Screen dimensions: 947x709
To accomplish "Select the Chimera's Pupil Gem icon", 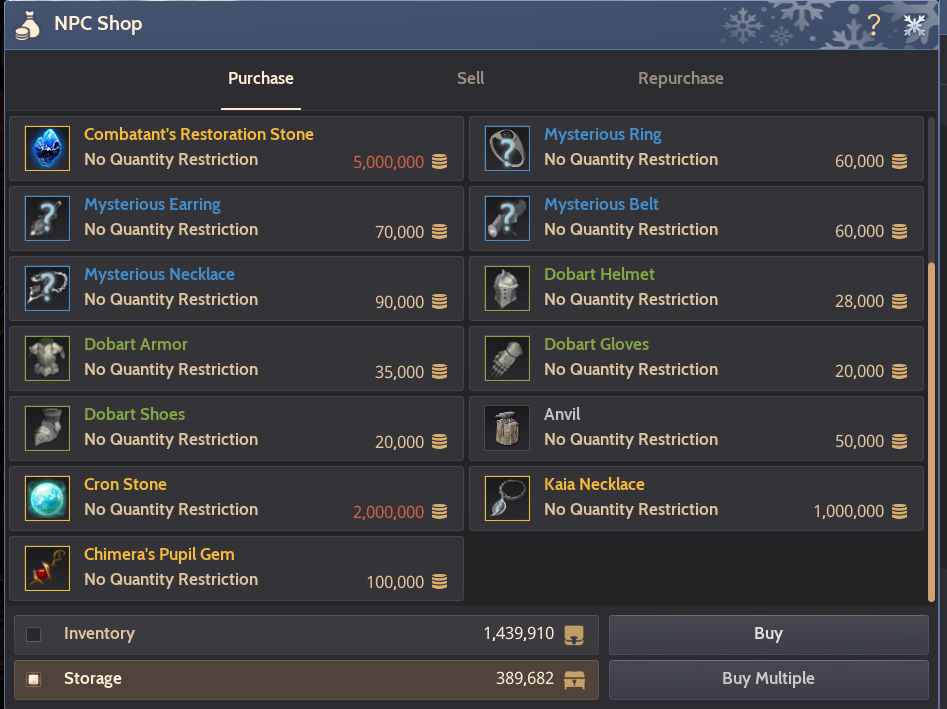I will pos(47,568).
